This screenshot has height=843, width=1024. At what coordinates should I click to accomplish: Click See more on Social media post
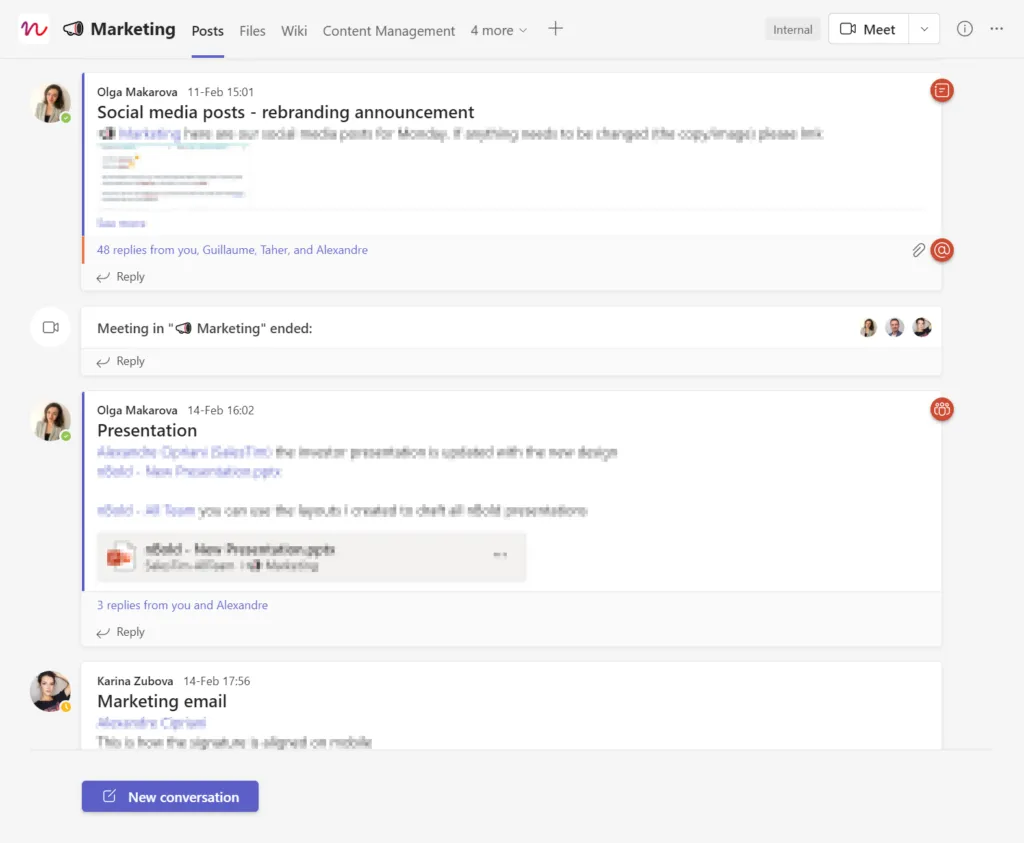pos(121,223)
